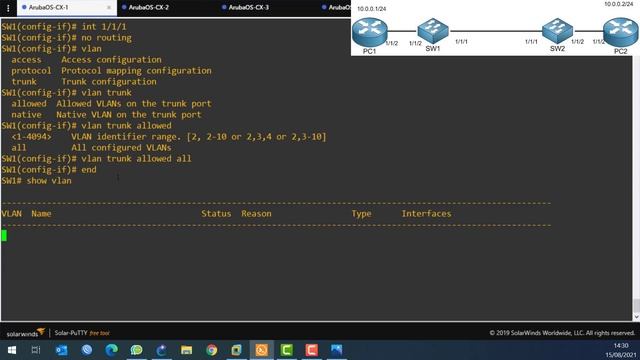The width and height of the screenshot is (640, 360).
Task: Open the Windows Start menu
Action: point(12,350)
